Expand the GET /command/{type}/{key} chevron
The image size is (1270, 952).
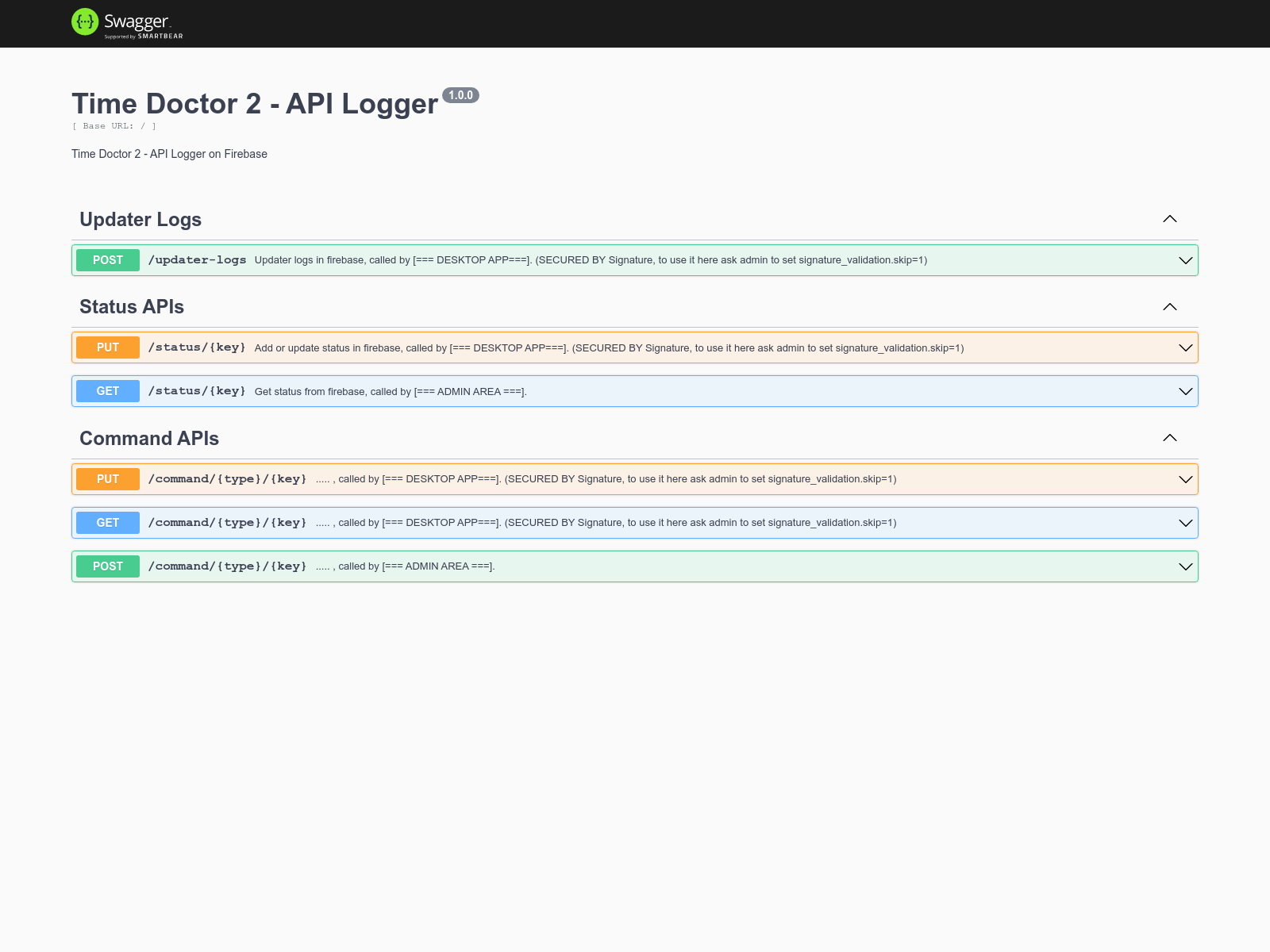[x=1186, y=523]
